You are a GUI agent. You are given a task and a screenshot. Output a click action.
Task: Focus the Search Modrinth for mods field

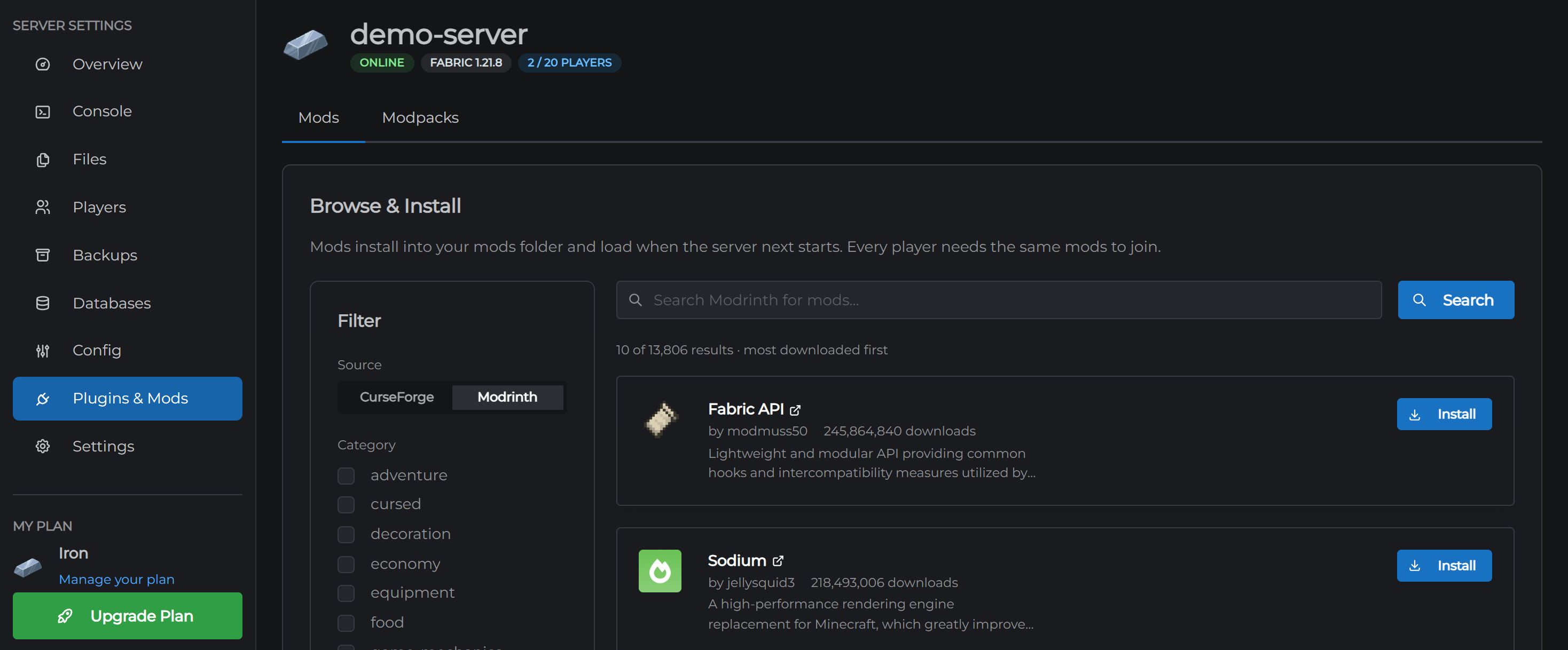998,300
